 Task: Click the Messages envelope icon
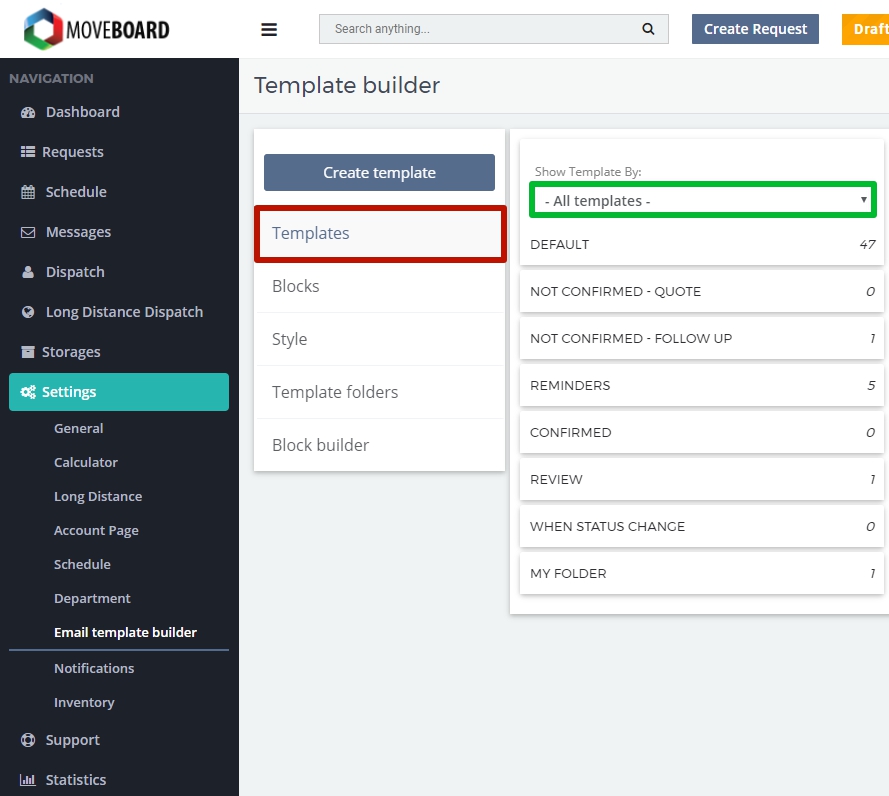point(28,232)
